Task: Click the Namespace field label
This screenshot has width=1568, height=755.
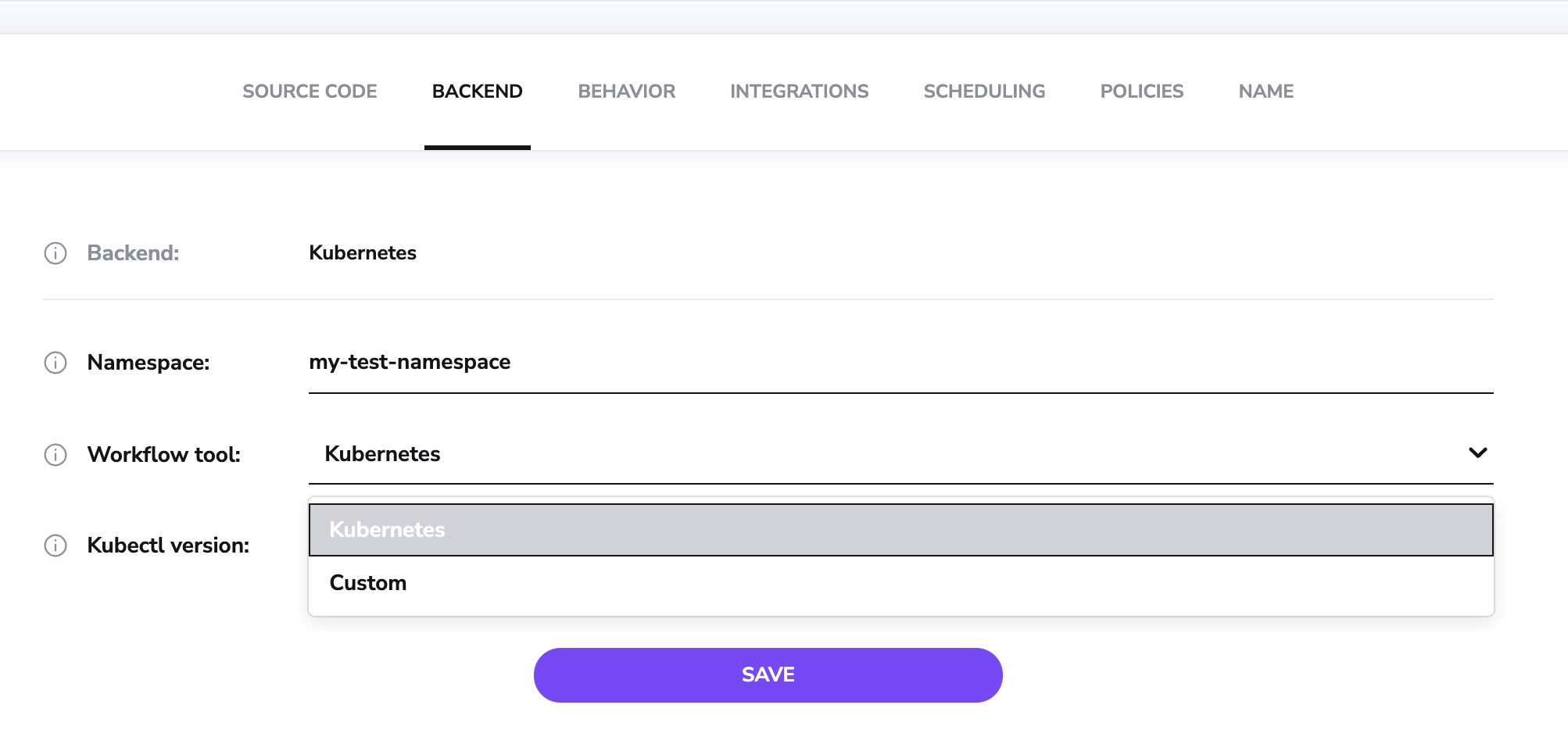Action: [149, 362]
